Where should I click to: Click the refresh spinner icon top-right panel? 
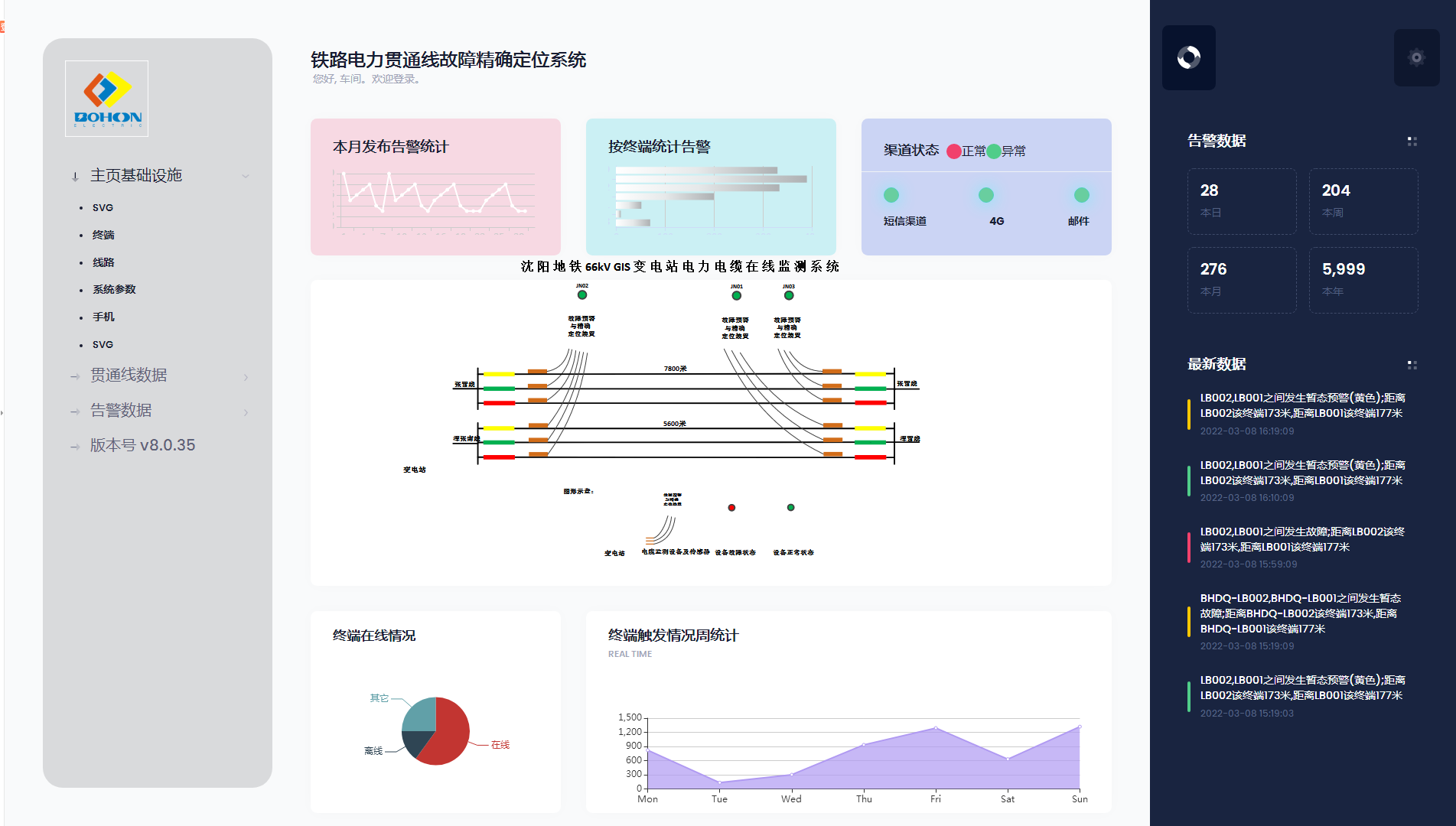(1188, 57)
